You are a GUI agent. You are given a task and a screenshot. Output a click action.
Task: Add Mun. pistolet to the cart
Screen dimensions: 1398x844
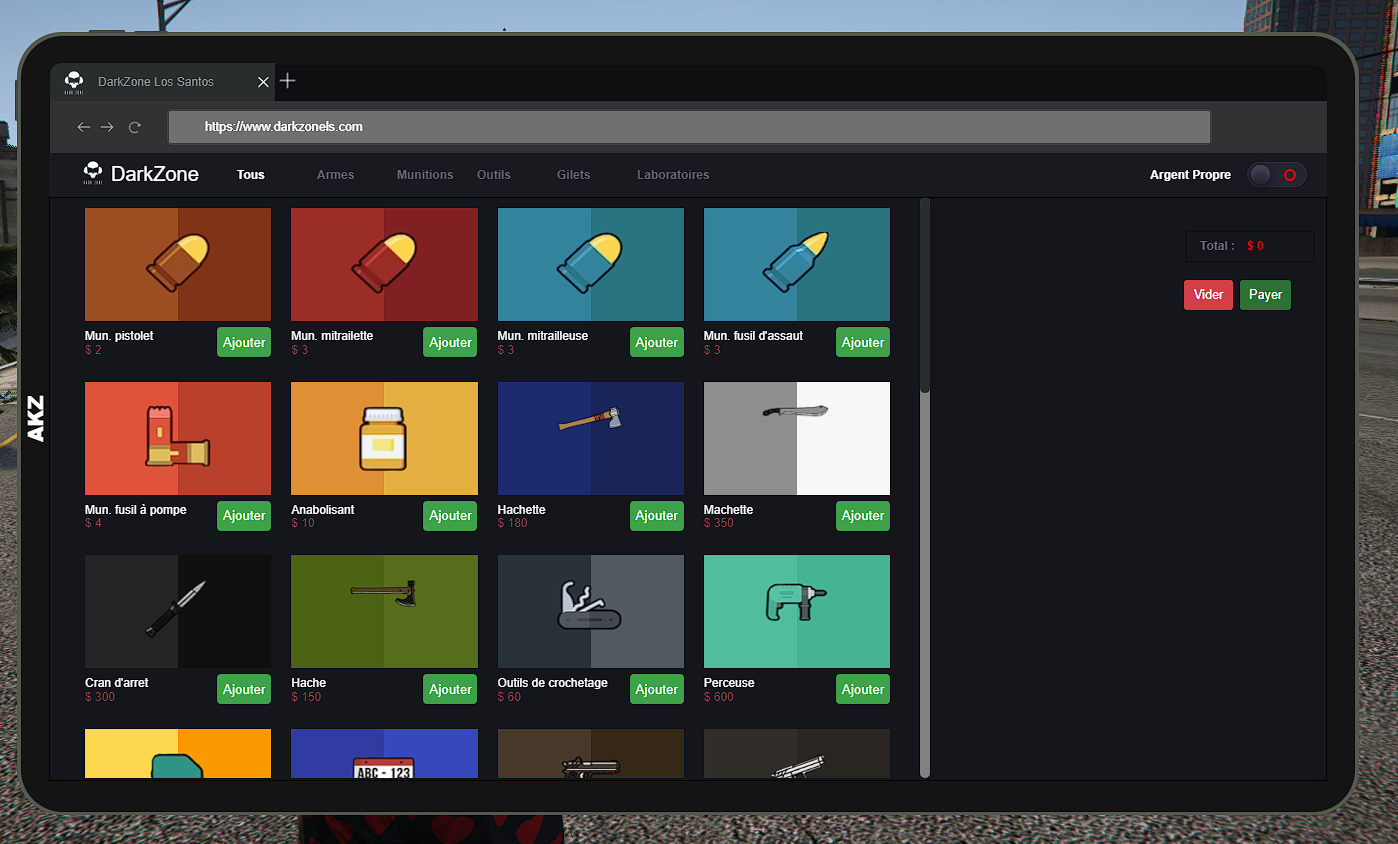(244, 342)
